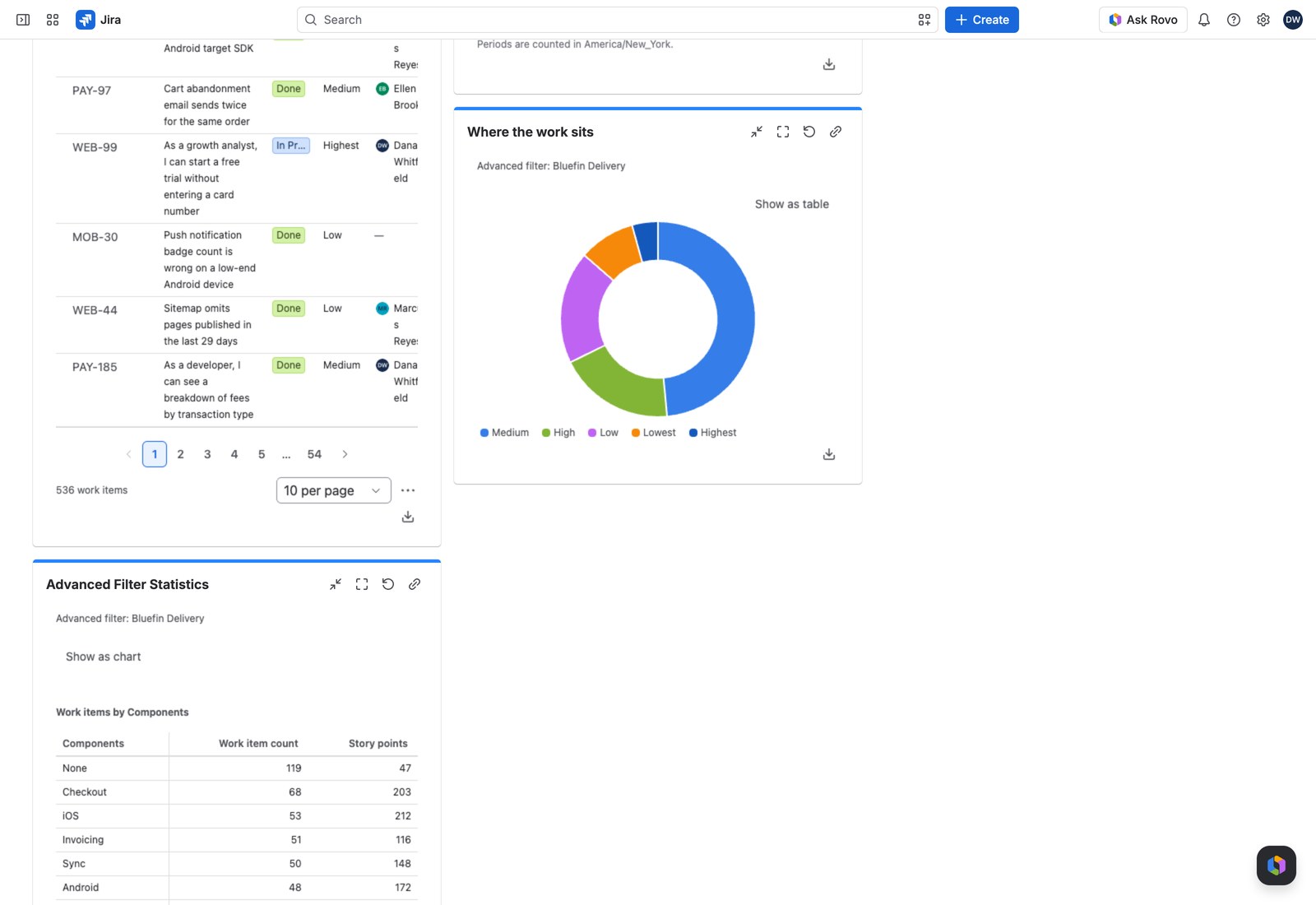Switch donut chart to Show as table
The image size is (1316, 905).
tap(792, 204)
